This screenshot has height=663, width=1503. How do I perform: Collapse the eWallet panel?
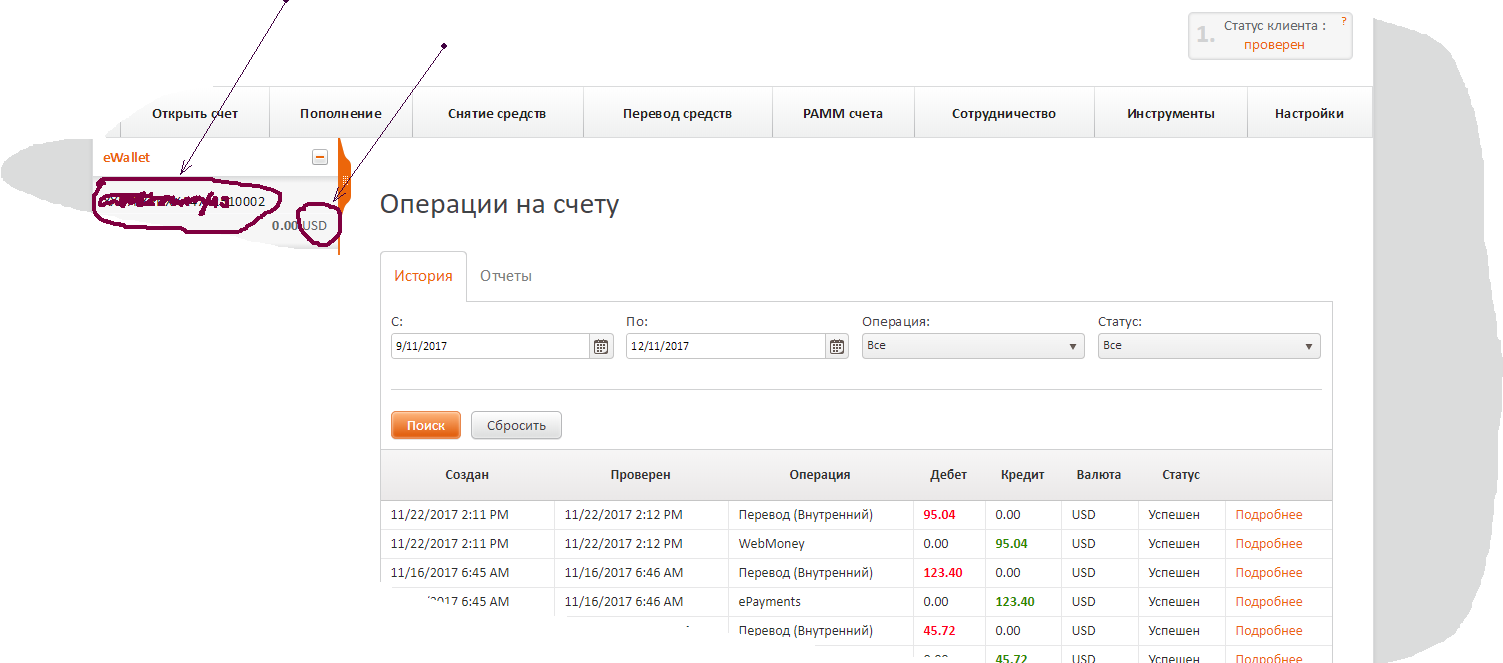pyautogui.click(x=320, y=157)
